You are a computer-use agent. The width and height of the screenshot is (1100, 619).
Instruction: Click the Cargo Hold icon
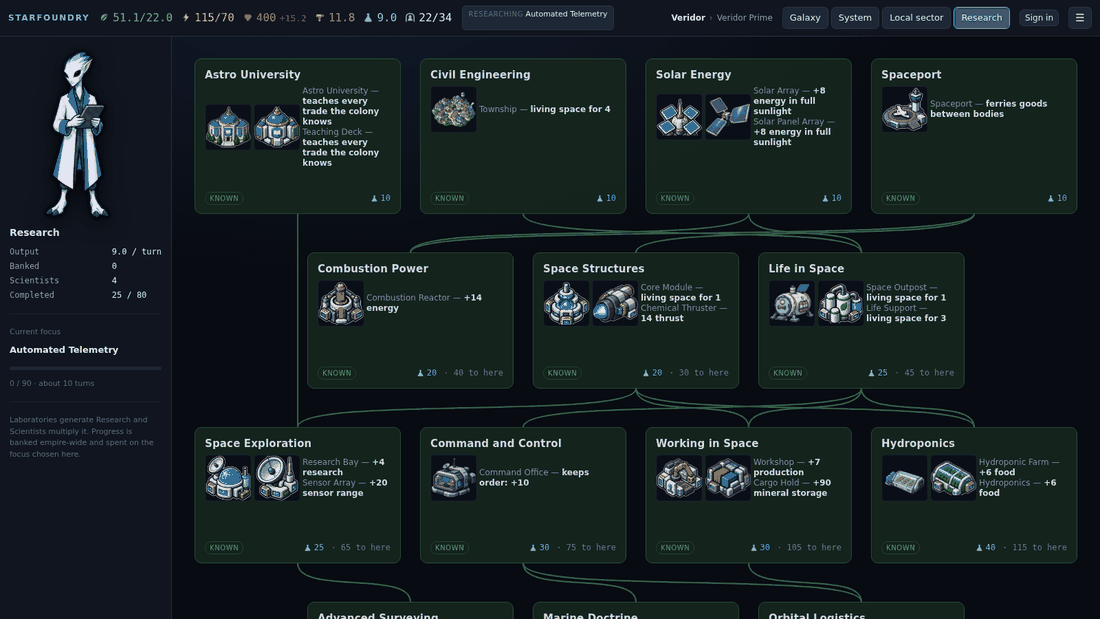[727, 478]
